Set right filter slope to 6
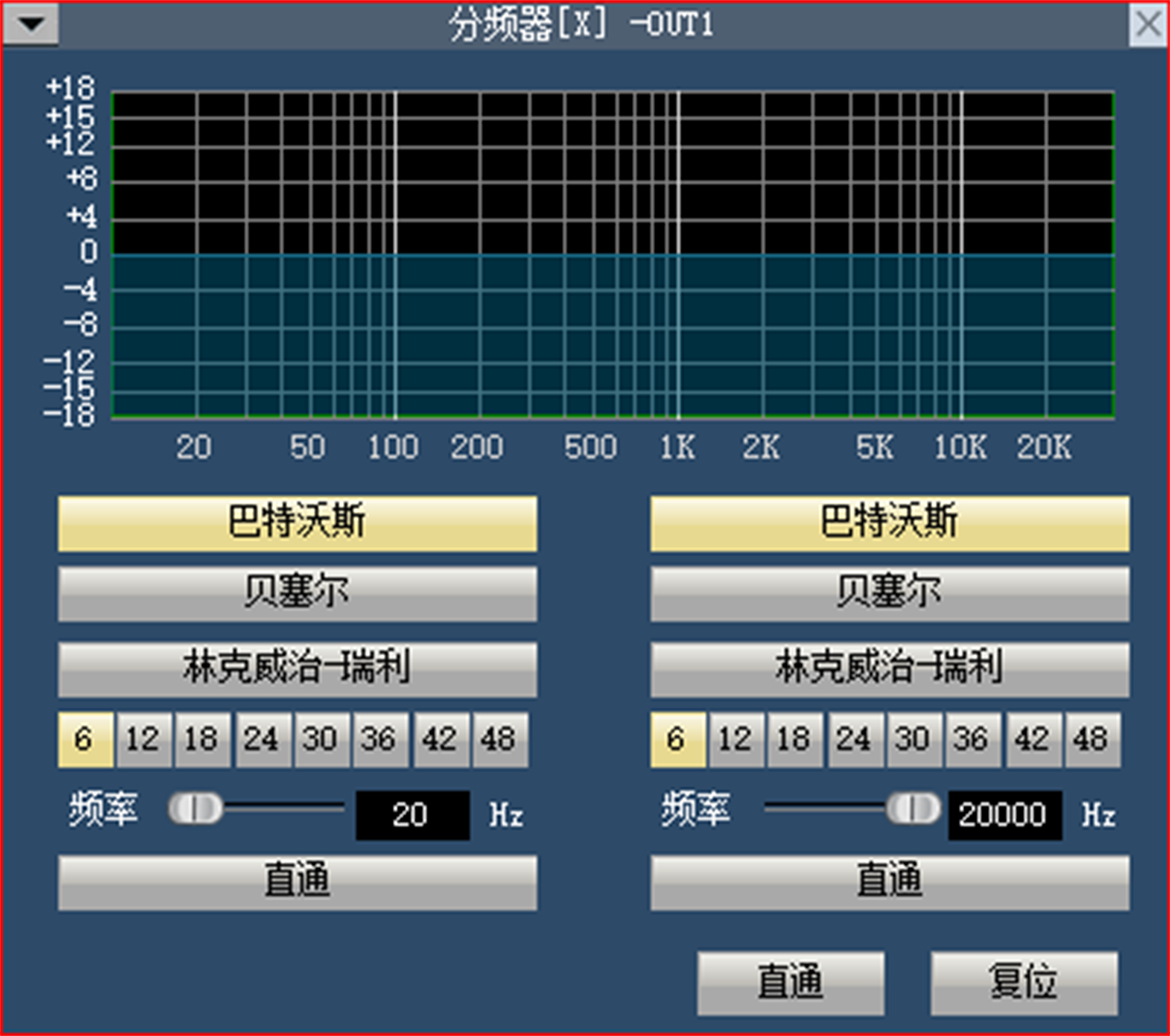The width and height of the screenshot is (1170, 1036). 677,739
